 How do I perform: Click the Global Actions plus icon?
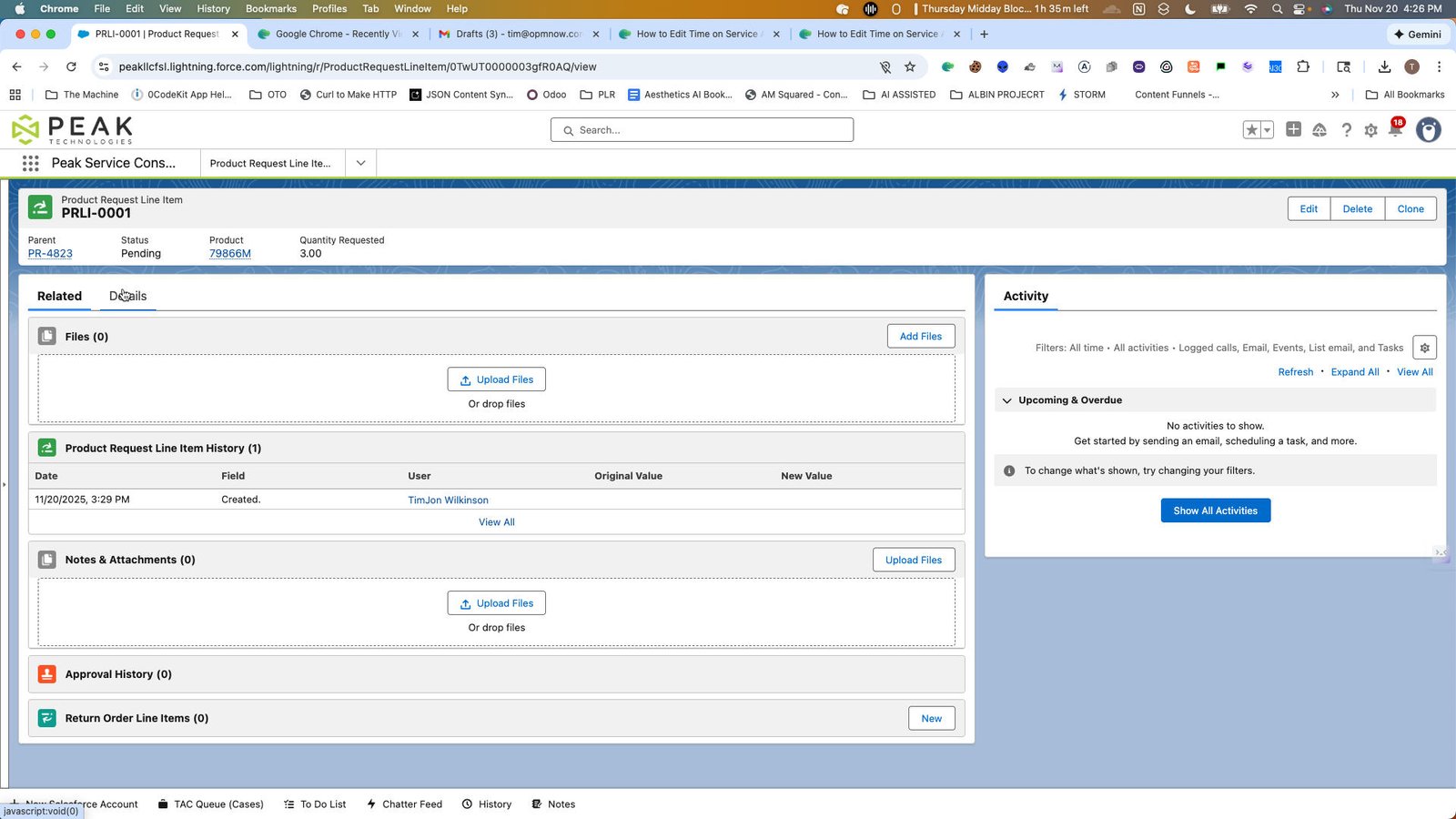(1293, 129)
